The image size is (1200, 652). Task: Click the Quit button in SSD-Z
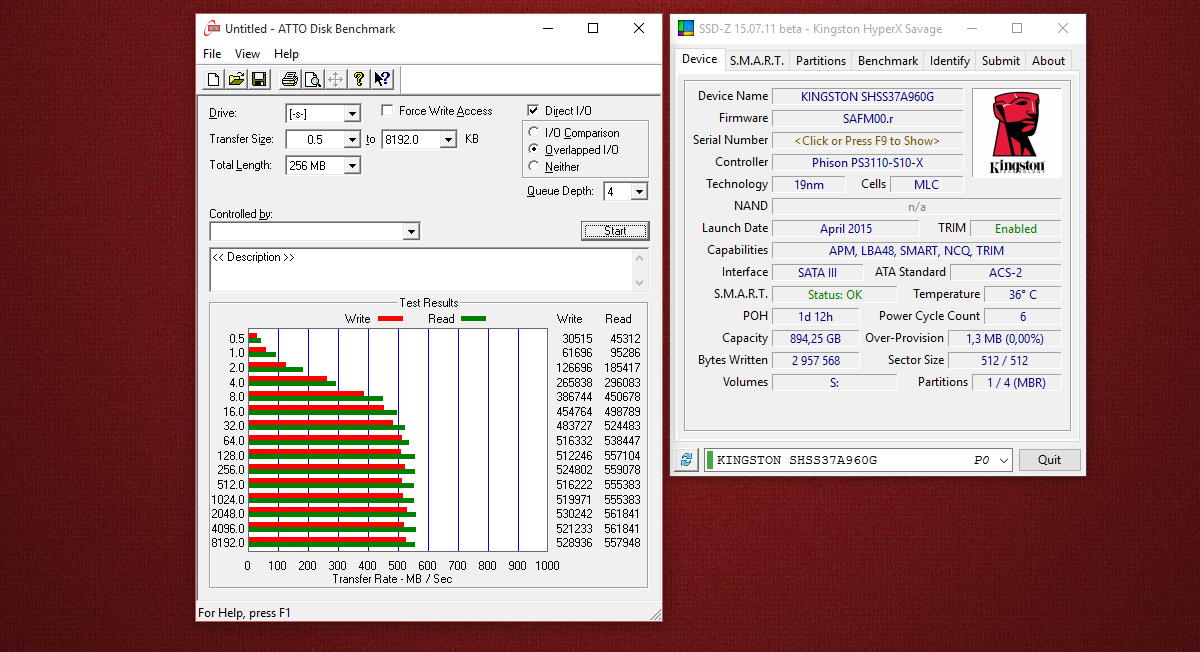(1049, 460)
